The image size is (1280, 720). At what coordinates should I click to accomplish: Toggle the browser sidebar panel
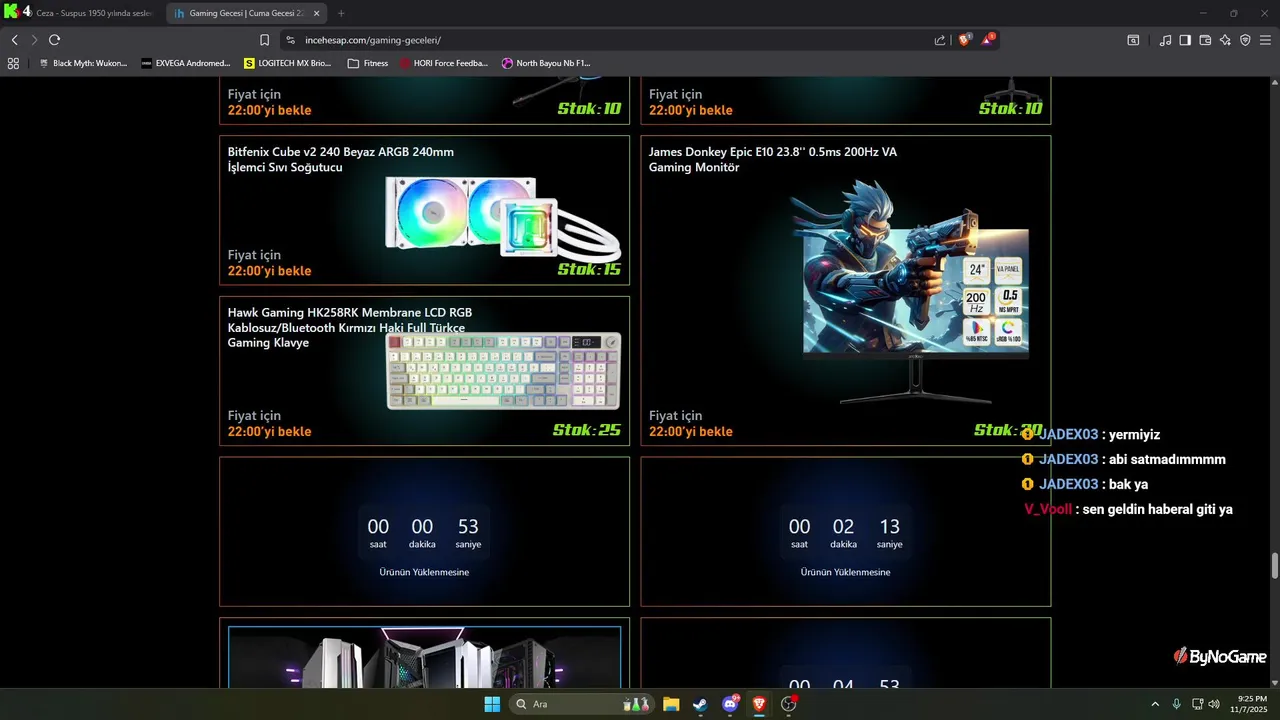[1185, 40]
